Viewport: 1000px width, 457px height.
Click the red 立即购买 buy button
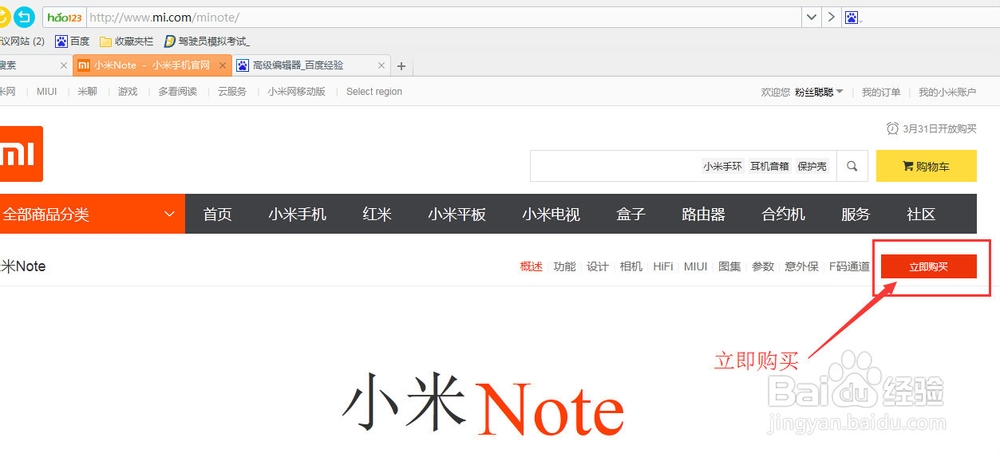click(x=929, y=266)
